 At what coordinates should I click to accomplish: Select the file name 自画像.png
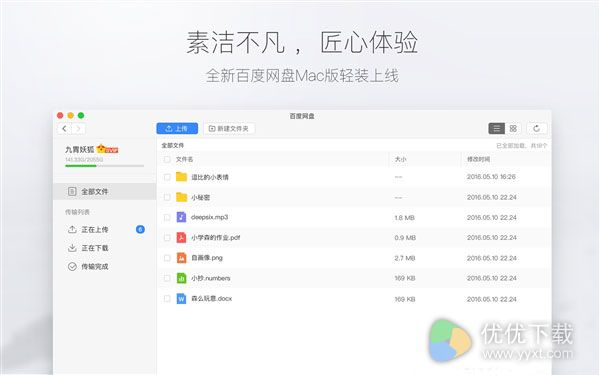coord(207,258)
